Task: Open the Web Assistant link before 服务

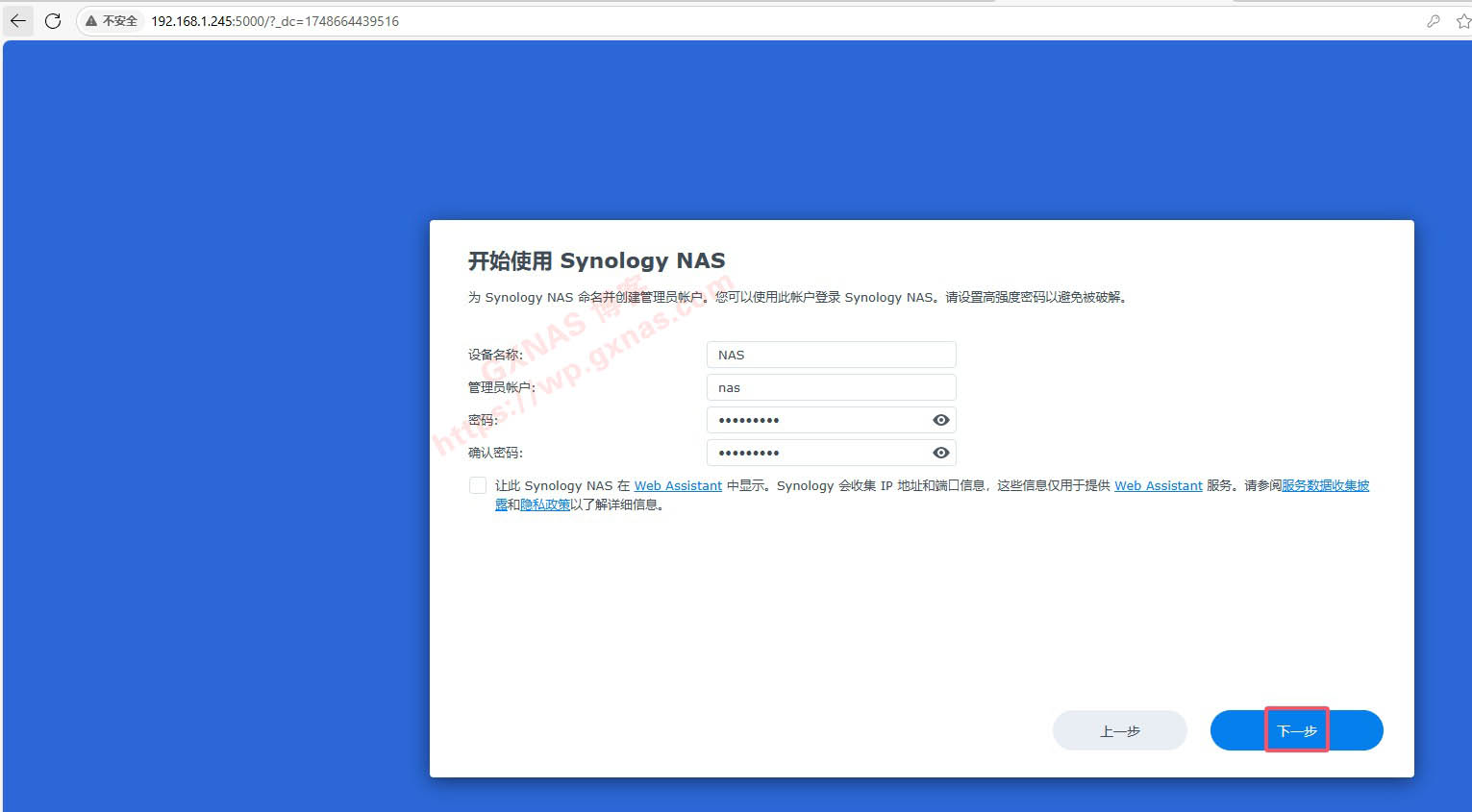Action: coord(1158,486)
